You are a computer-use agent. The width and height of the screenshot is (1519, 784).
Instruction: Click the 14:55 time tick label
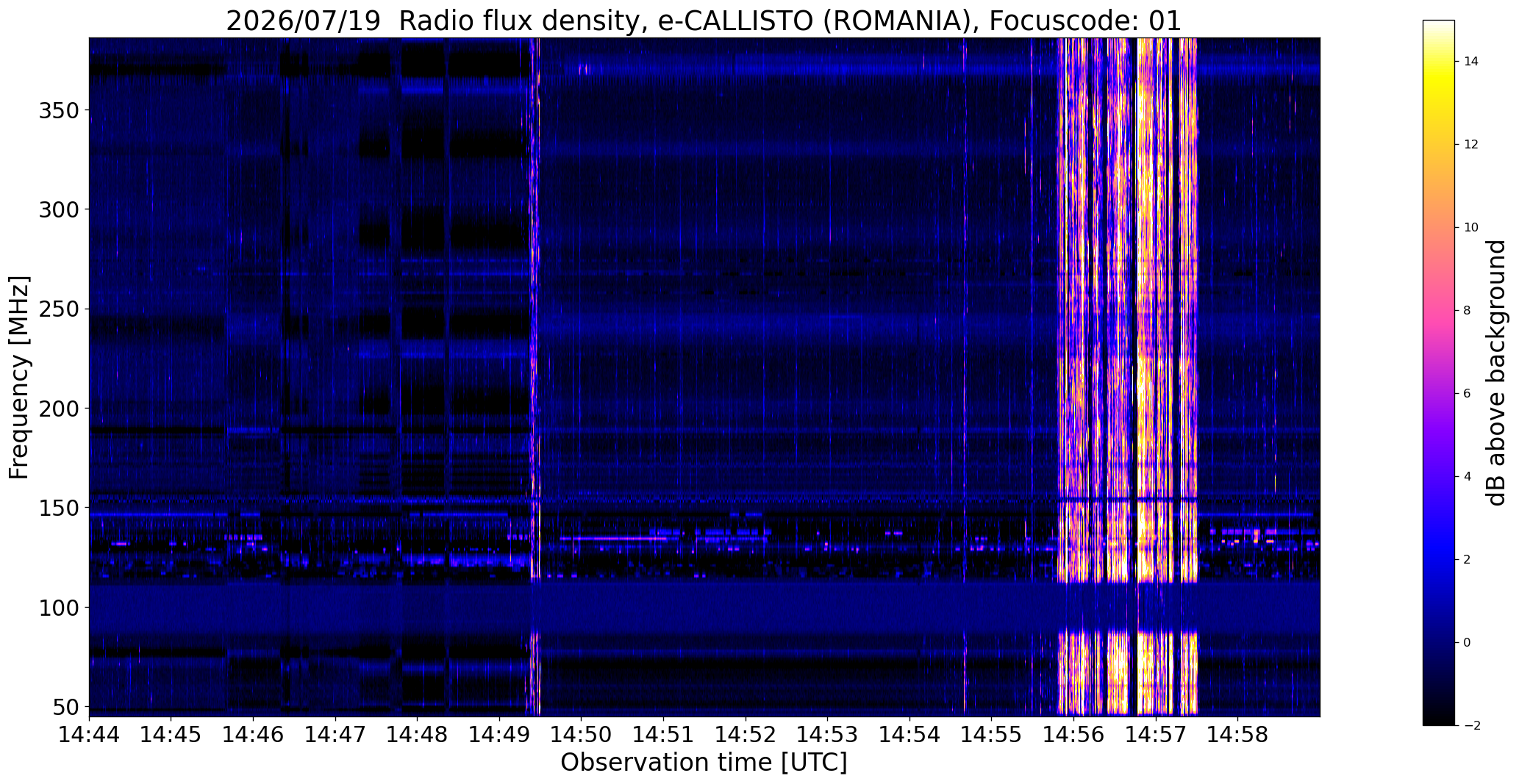click(x=992, y=735)
